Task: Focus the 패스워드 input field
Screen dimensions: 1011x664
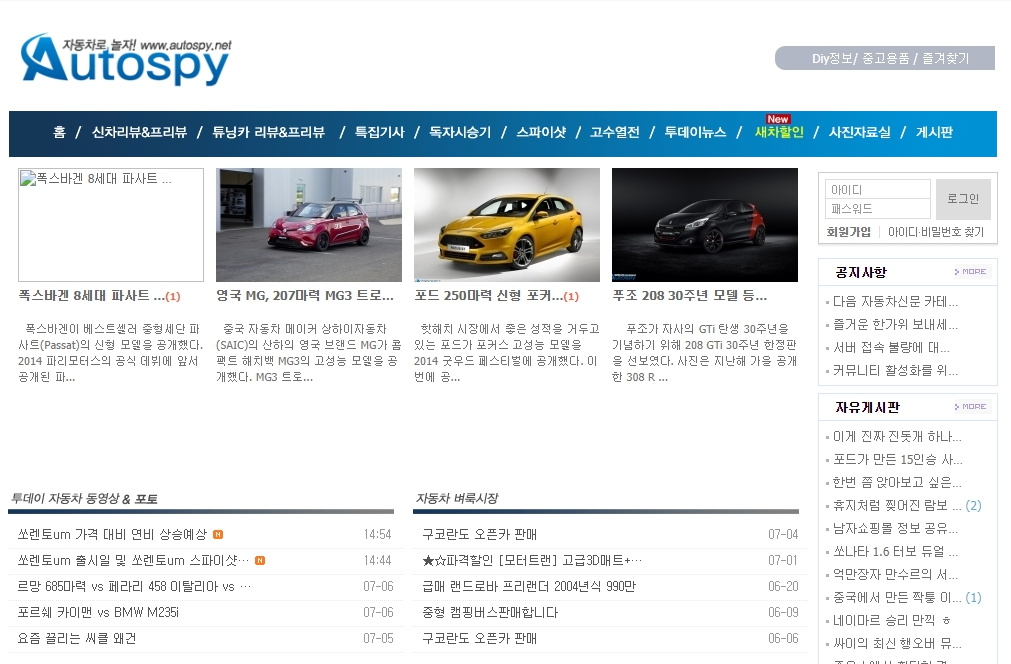Action: click(x=877, y=209)
